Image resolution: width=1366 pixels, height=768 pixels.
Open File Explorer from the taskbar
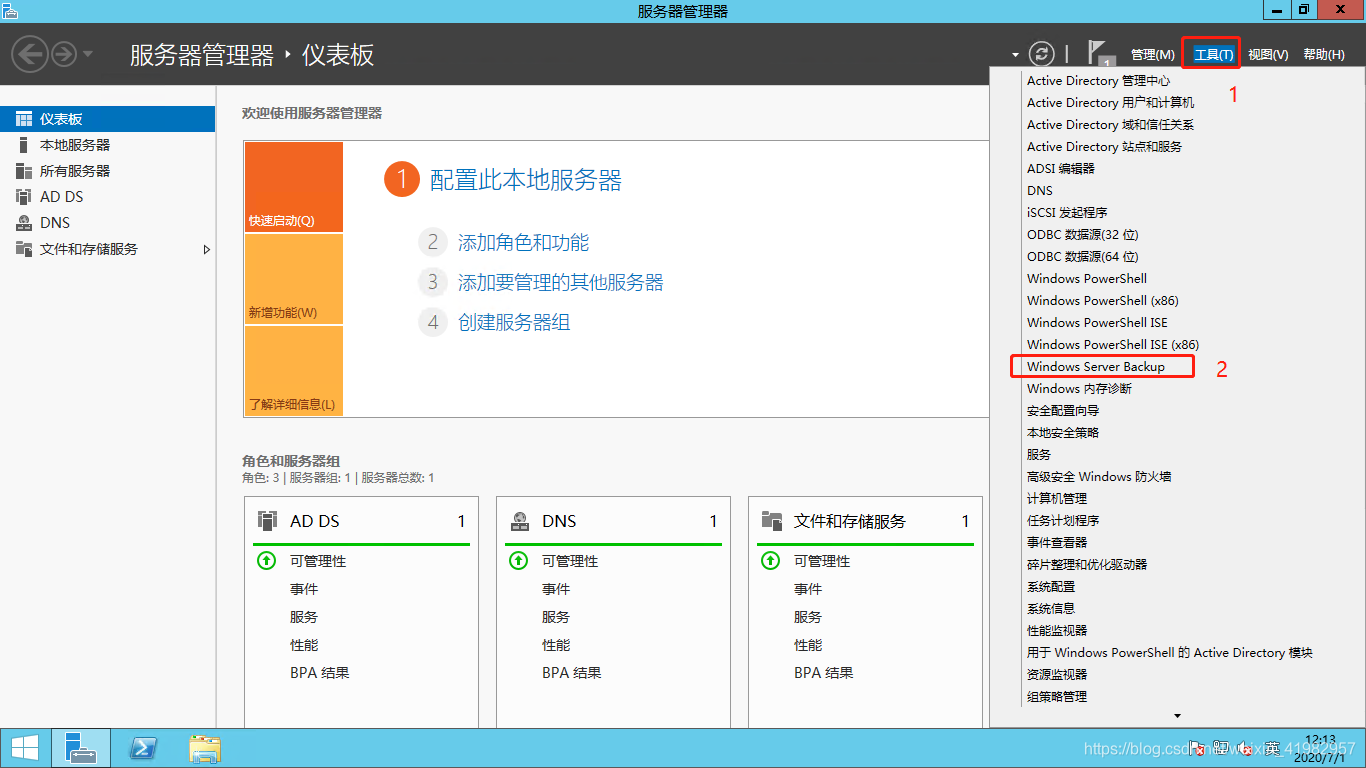(205, 748)
